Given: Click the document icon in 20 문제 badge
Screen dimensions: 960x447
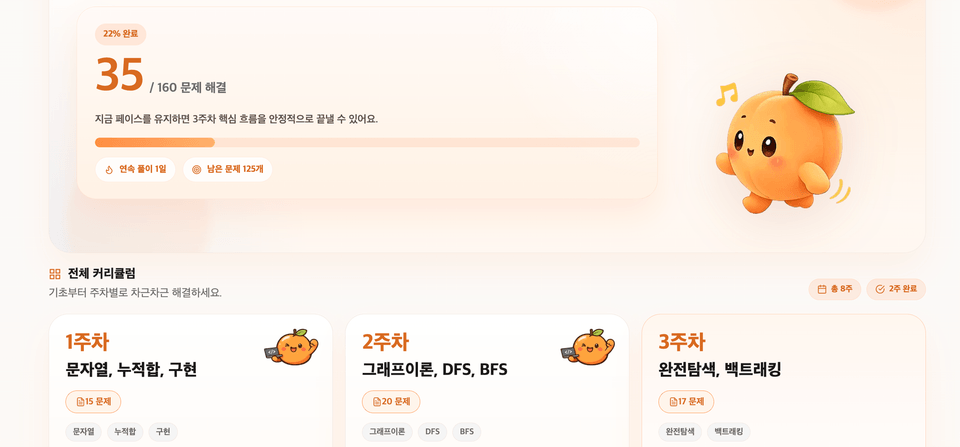Looking at the screenshot, I should [x=377, y=402].
